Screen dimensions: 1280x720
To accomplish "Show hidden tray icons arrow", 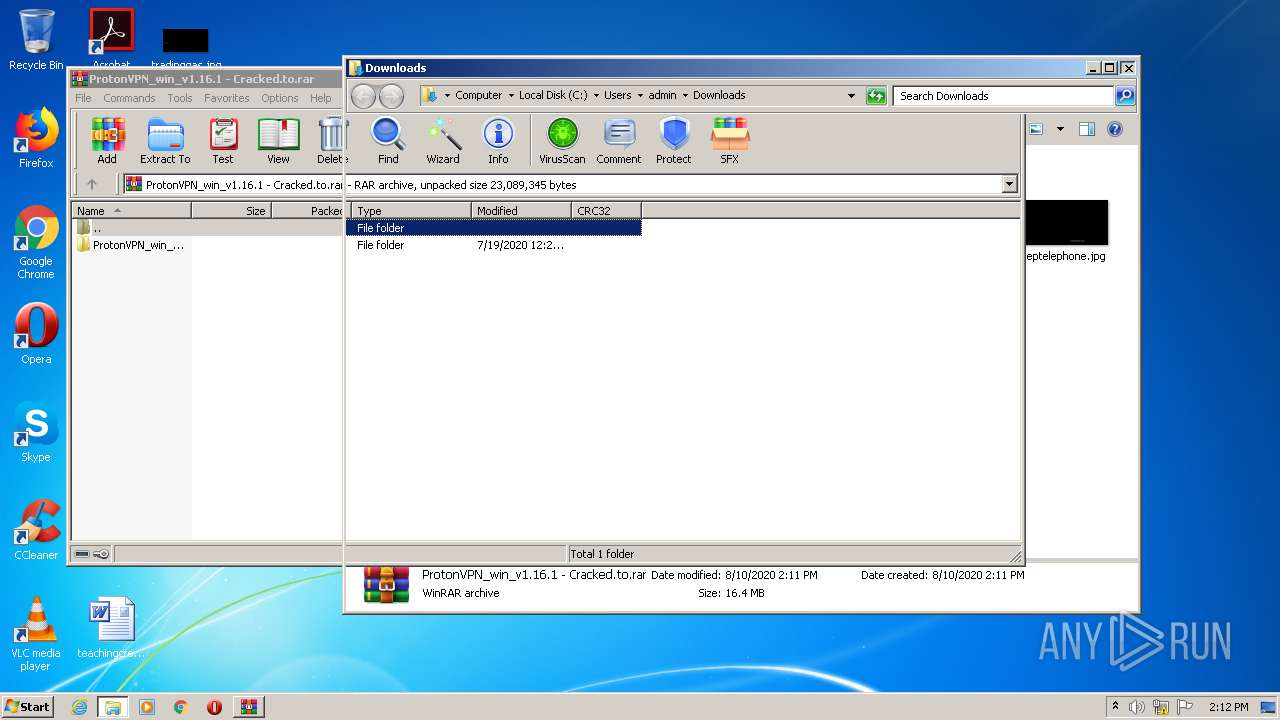I will [1115, 707].
